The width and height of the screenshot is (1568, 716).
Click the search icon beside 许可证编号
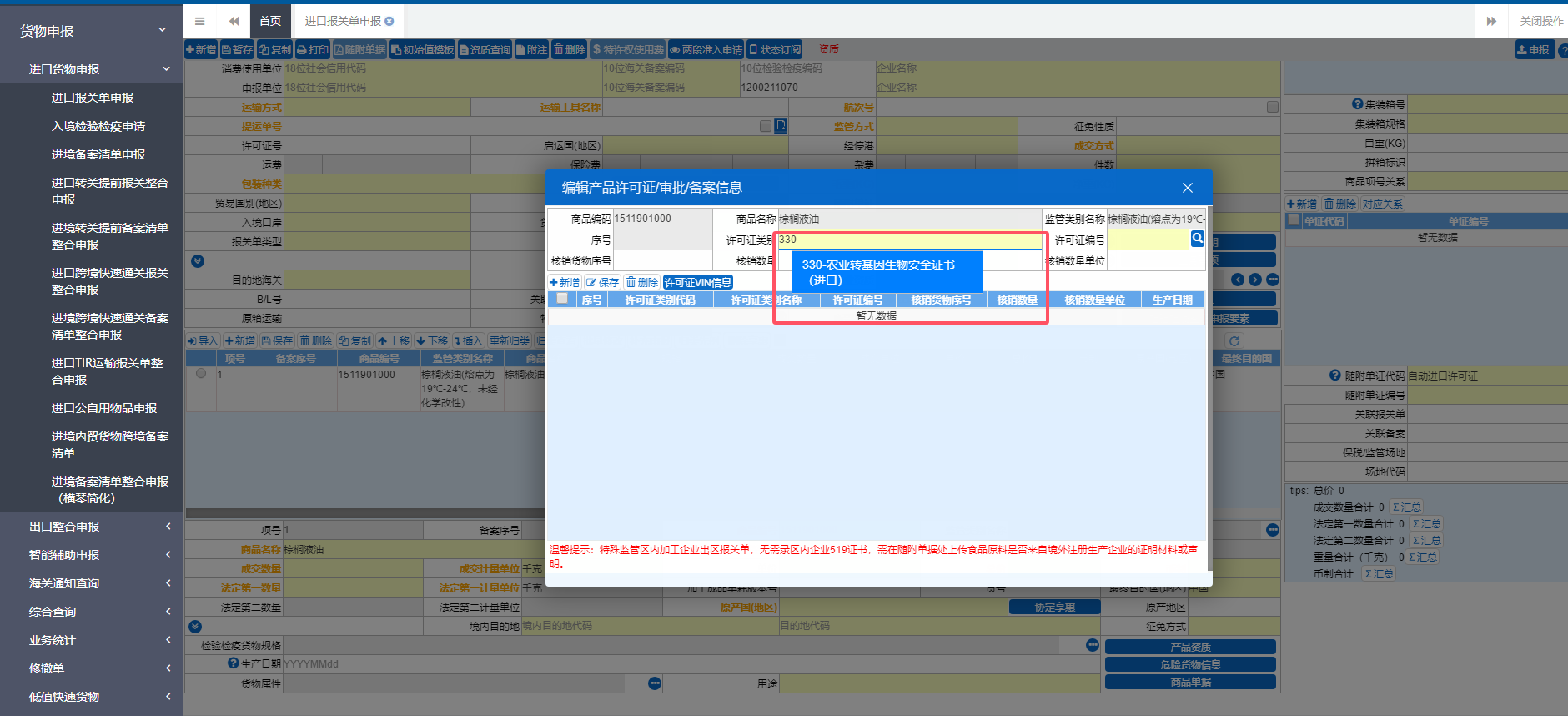1197,239
